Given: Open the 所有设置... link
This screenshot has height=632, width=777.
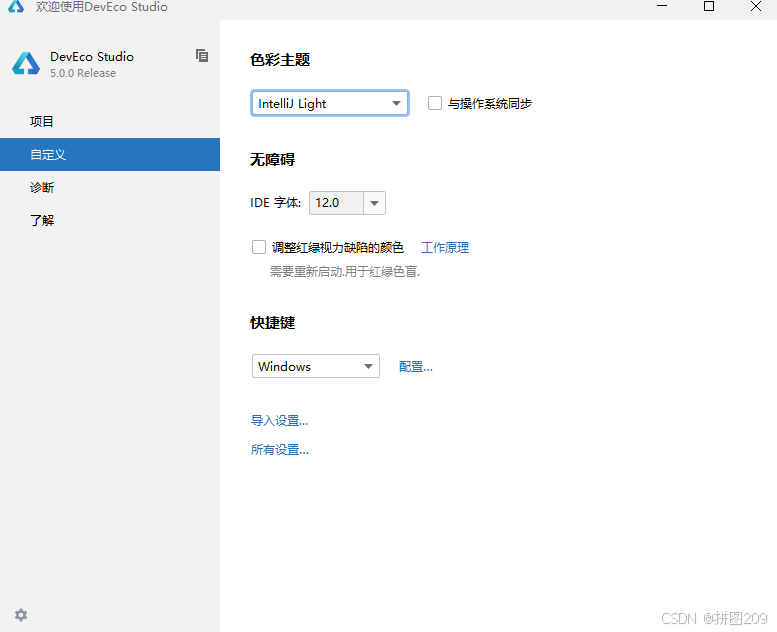Looking at the screenshot, I should pyautogui.click(x=279, y=450).
